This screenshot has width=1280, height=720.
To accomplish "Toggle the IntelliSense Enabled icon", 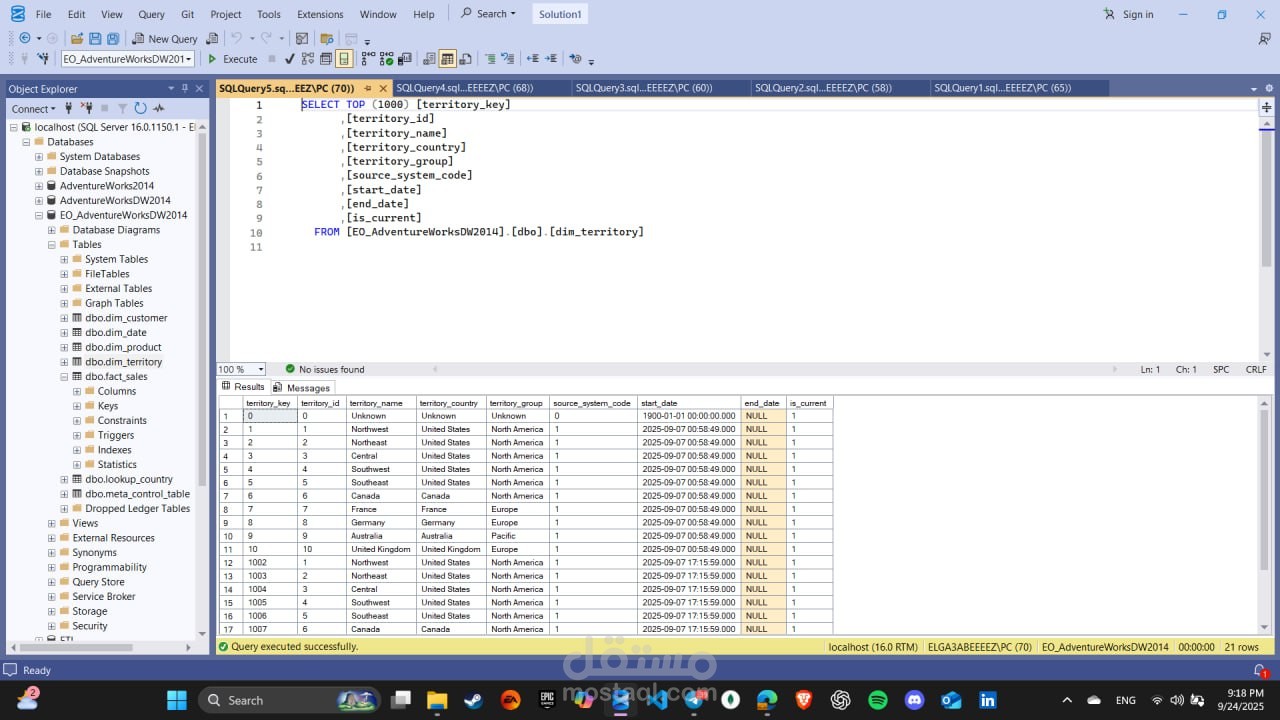I will 343,59.
